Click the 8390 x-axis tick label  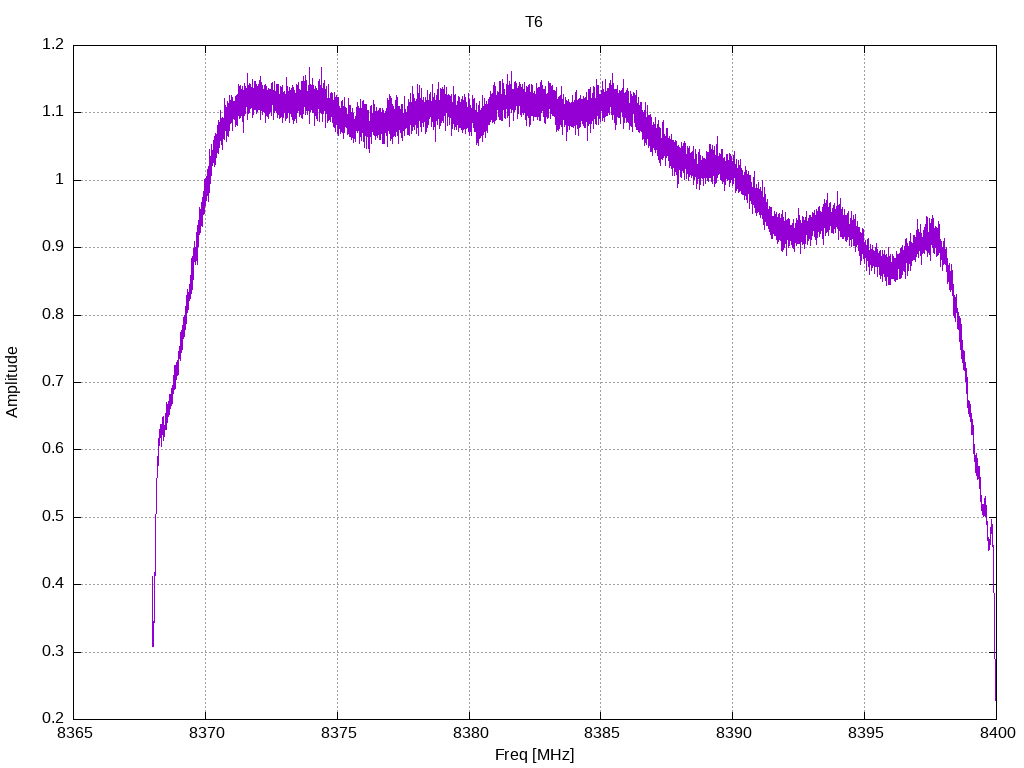[x=733, y=733]
